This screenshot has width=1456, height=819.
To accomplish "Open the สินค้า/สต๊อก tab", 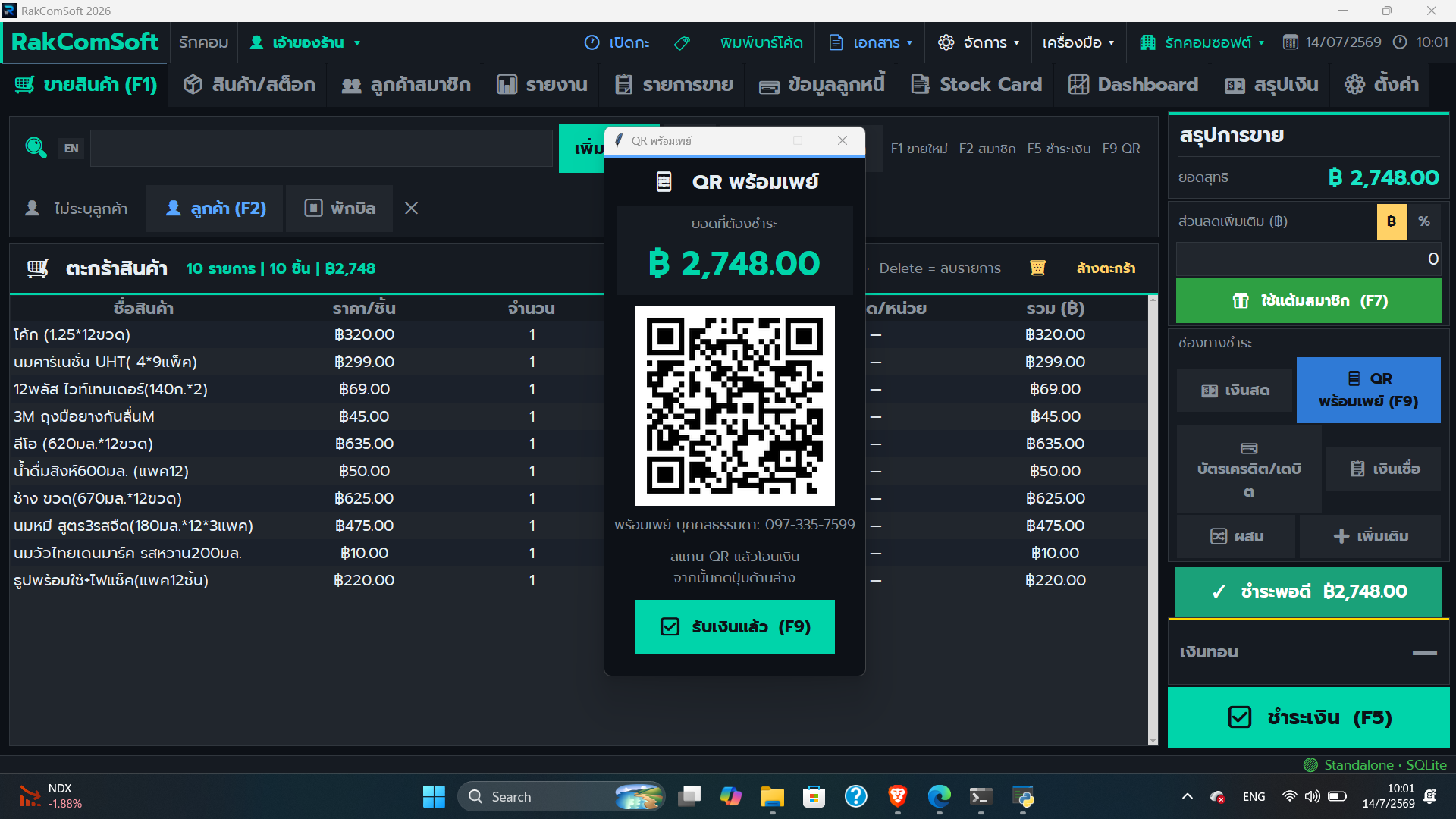I will (x=249, y=84).
